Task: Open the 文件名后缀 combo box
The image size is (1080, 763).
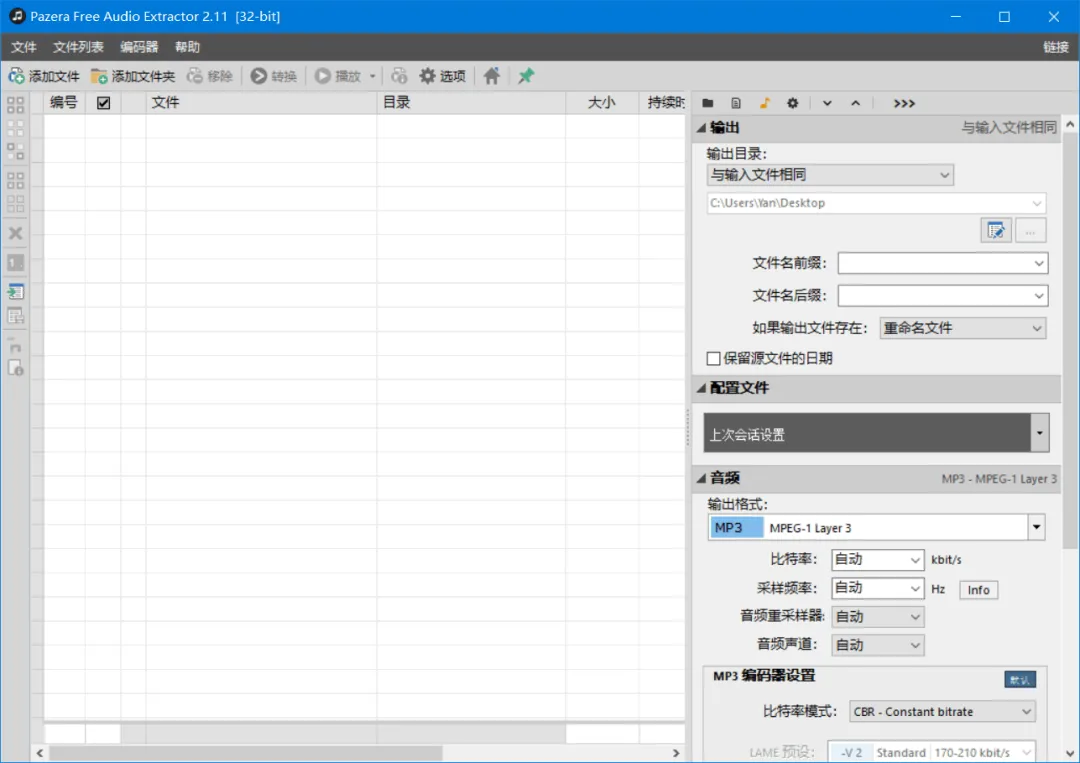Action: (x=943, y=296)
